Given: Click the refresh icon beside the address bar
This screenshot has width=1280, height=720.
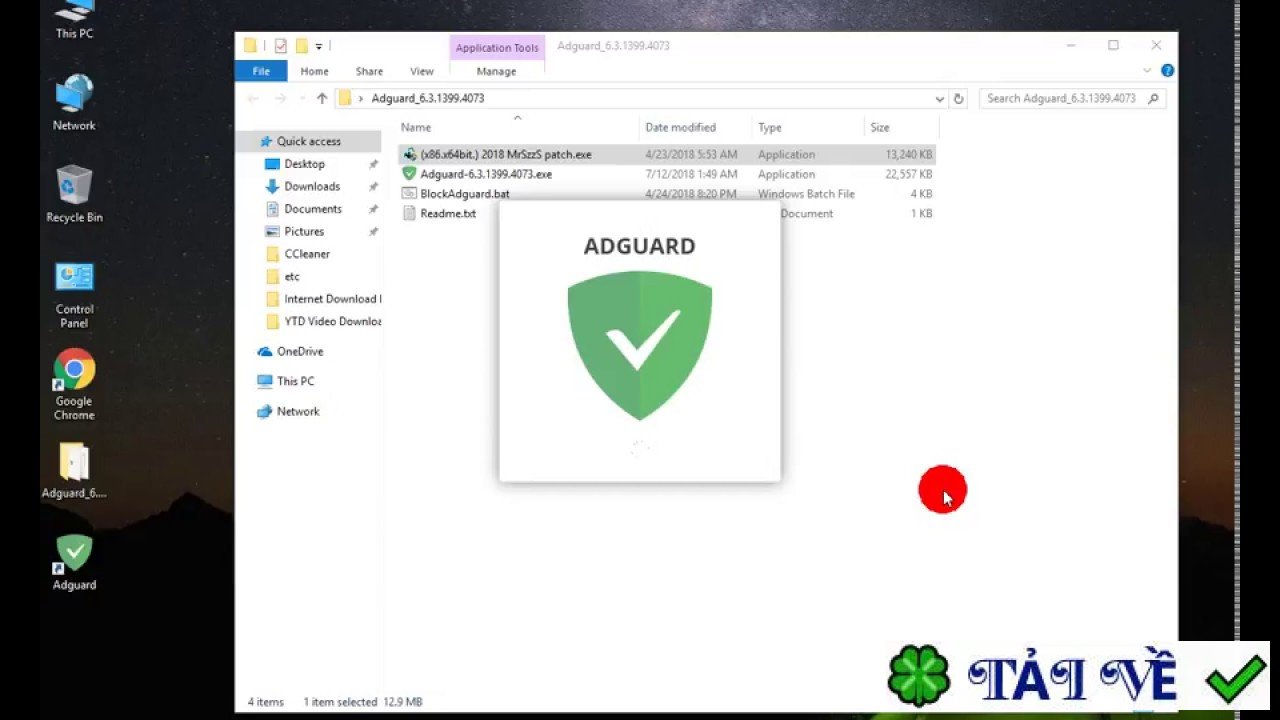Looking at the screenshot, I should [957, 98].
